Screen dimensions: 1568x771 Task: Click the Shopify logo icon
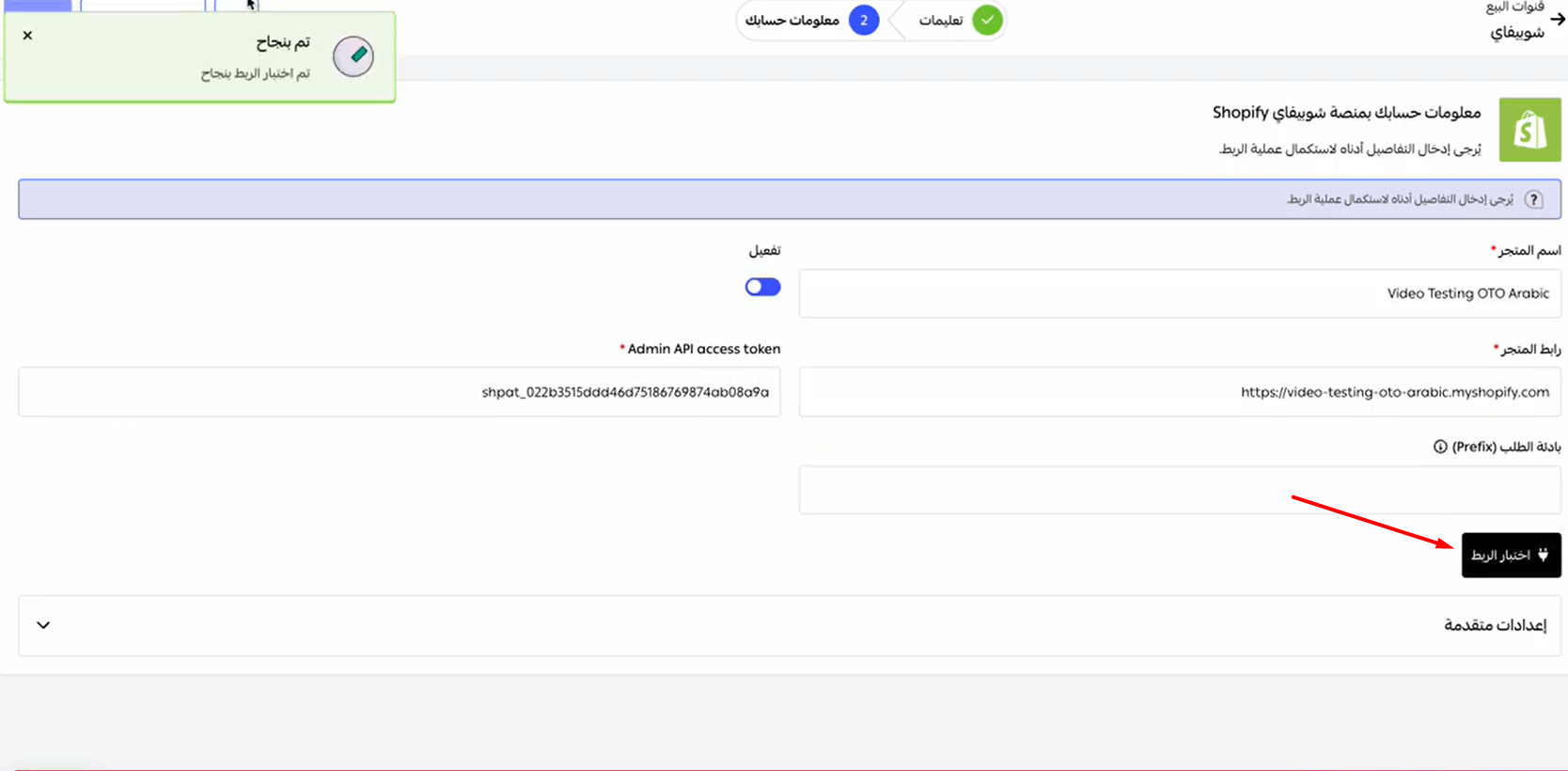(x=1529, y=130)
